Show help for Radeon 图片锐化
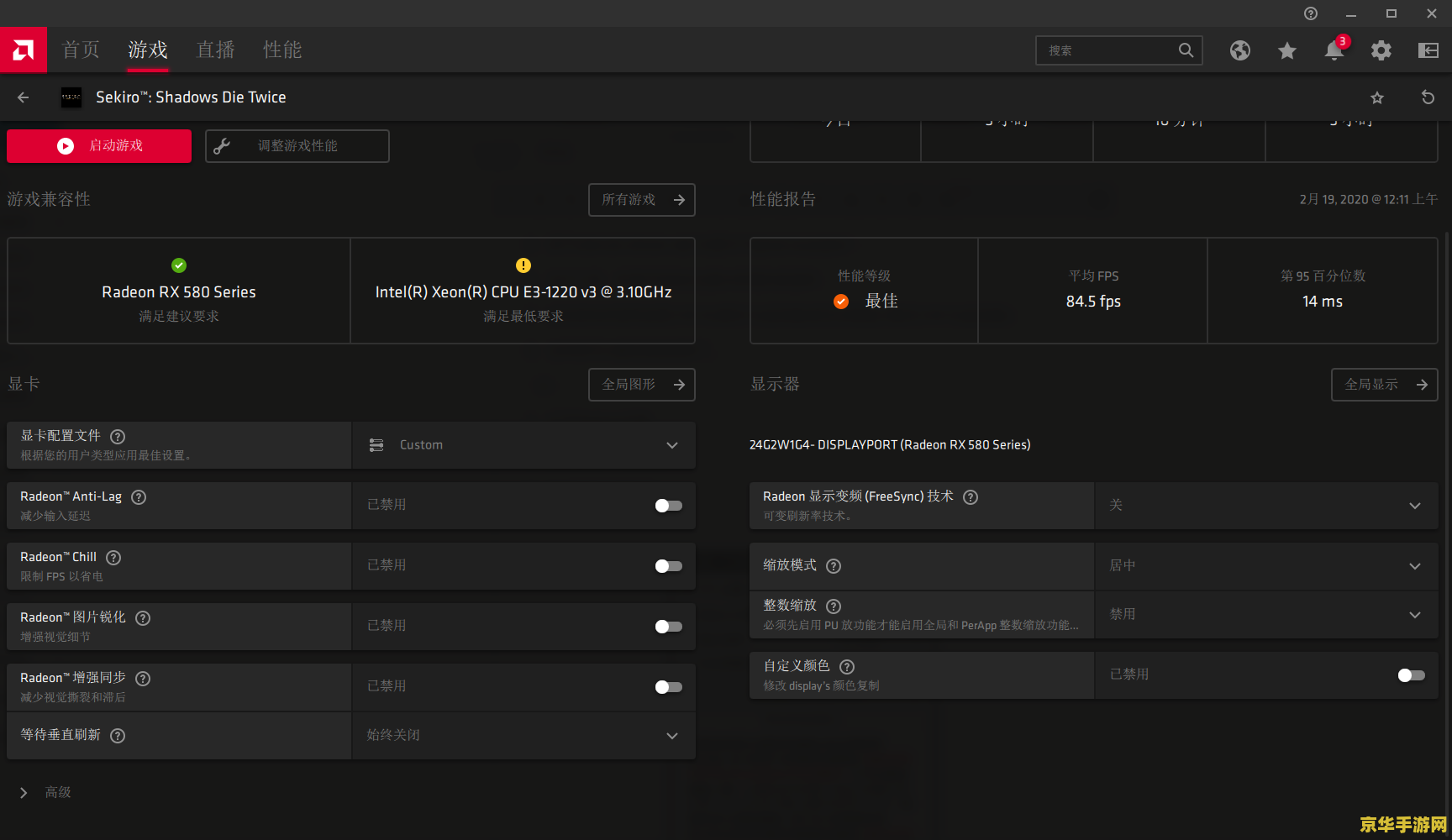 [x=143, y=617]
